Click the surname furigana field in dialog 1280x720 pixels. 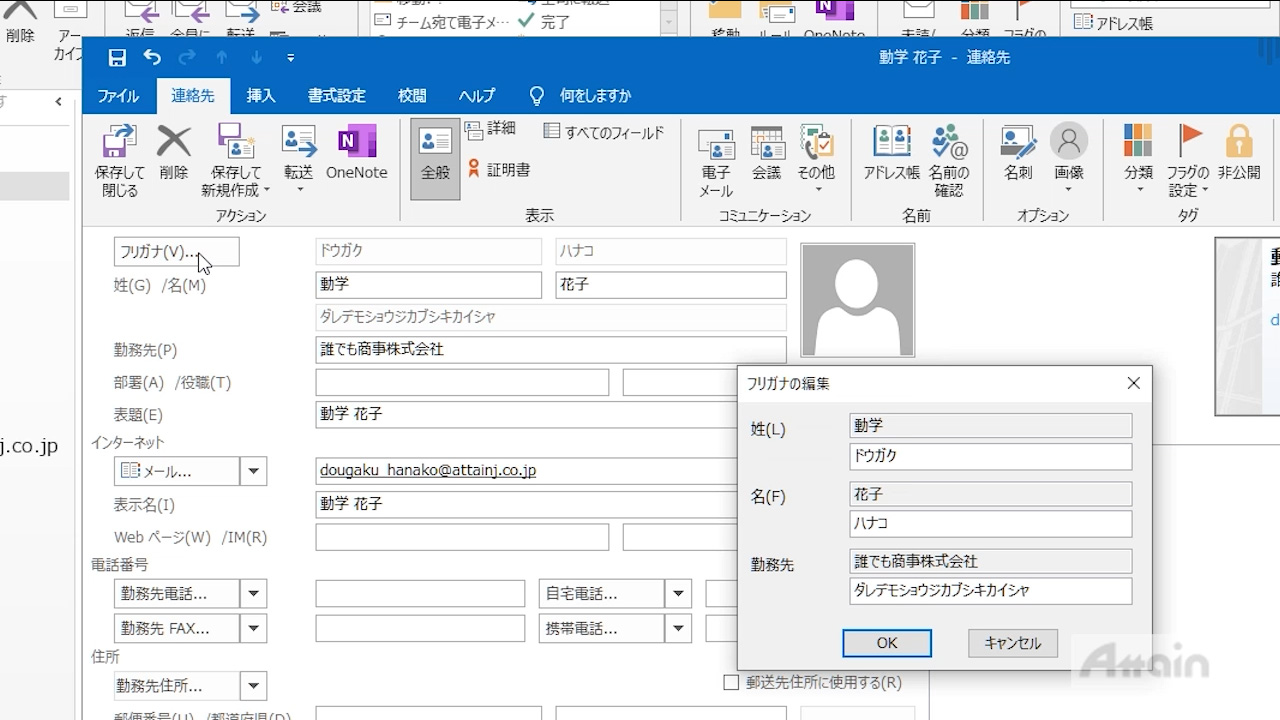(990, 456)
